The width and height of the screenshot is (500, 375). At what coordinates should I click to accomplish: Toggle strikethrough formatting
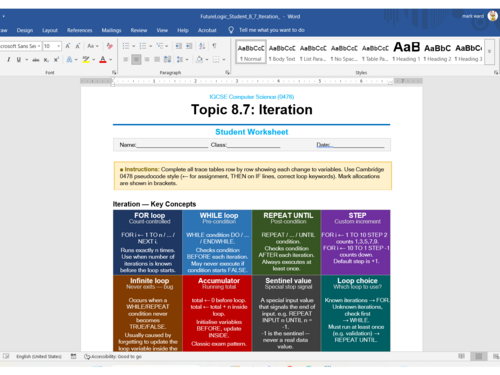click(36, 60)
